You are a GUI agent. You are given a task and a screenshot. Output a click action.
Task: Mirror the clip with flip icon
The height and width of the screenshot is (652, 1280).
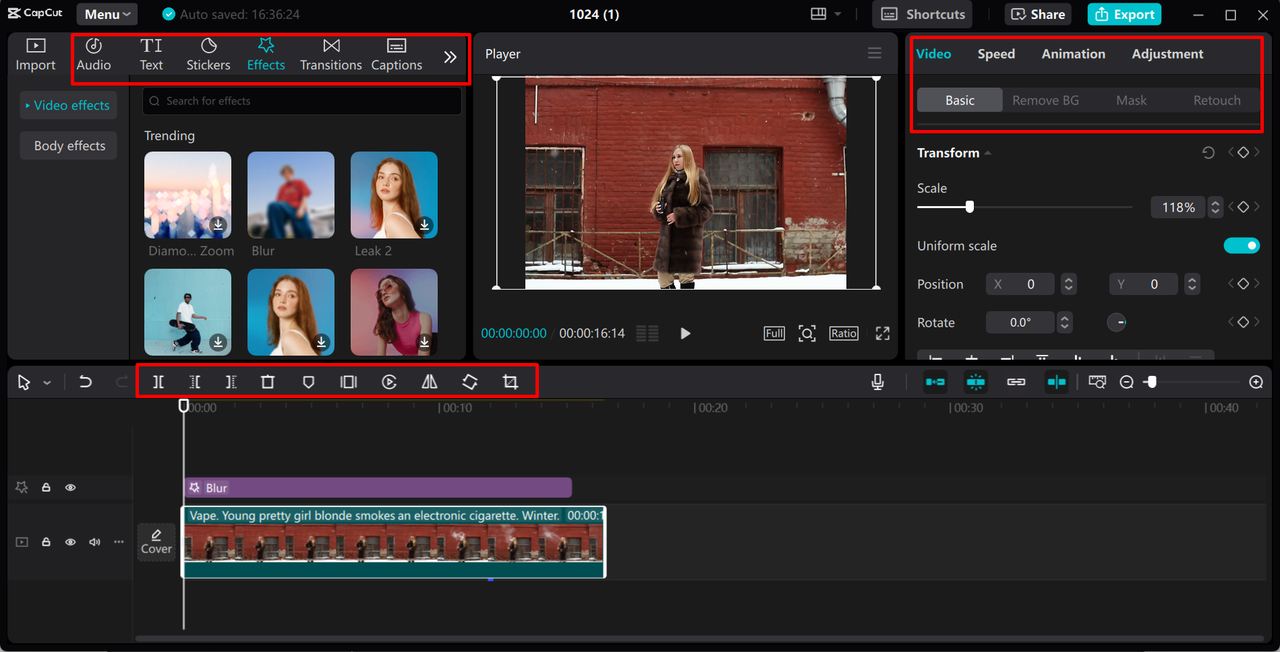point(429,382)
